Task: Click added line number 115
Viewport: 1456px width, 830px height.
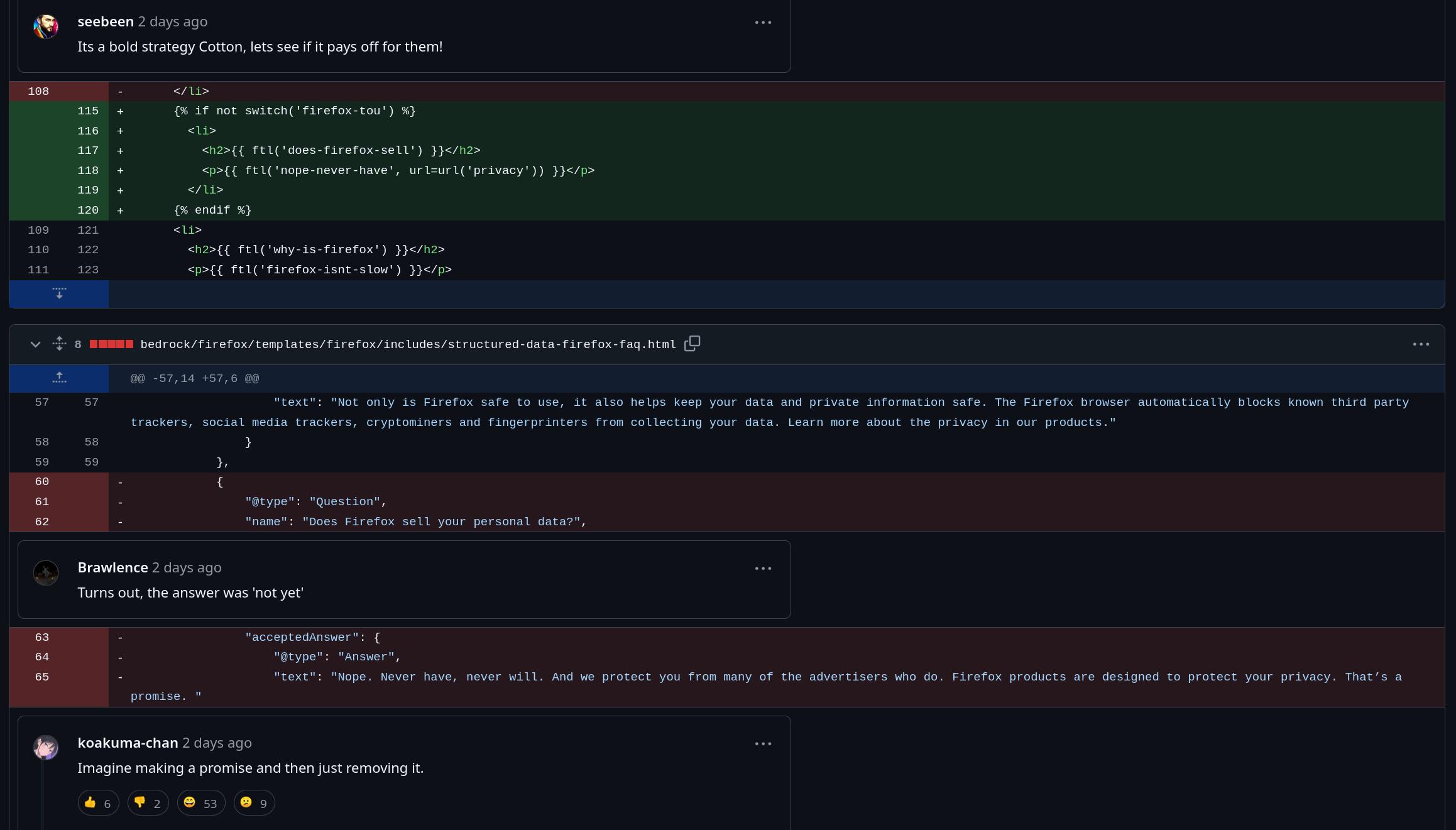Action: click(x=88, y=111)
